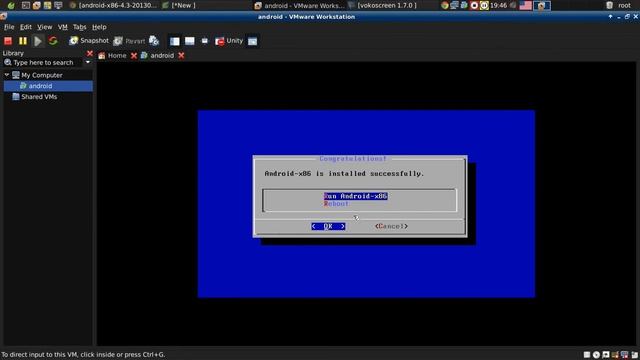The width and height of the screenshot is (640, 360).
Task: Click the CD/DVD drive status icon
Action: coord(596,355)
